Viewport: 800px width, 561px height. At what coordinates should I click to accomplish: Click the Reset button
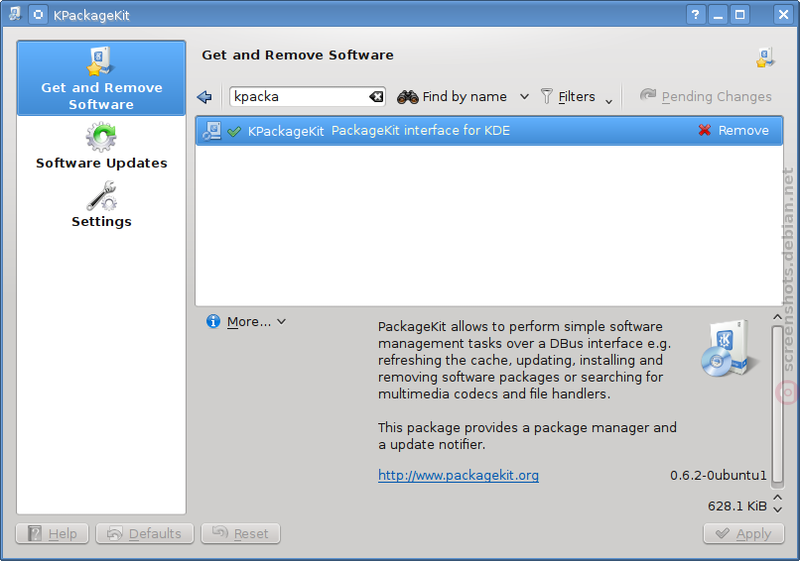(x=240, y=533)
